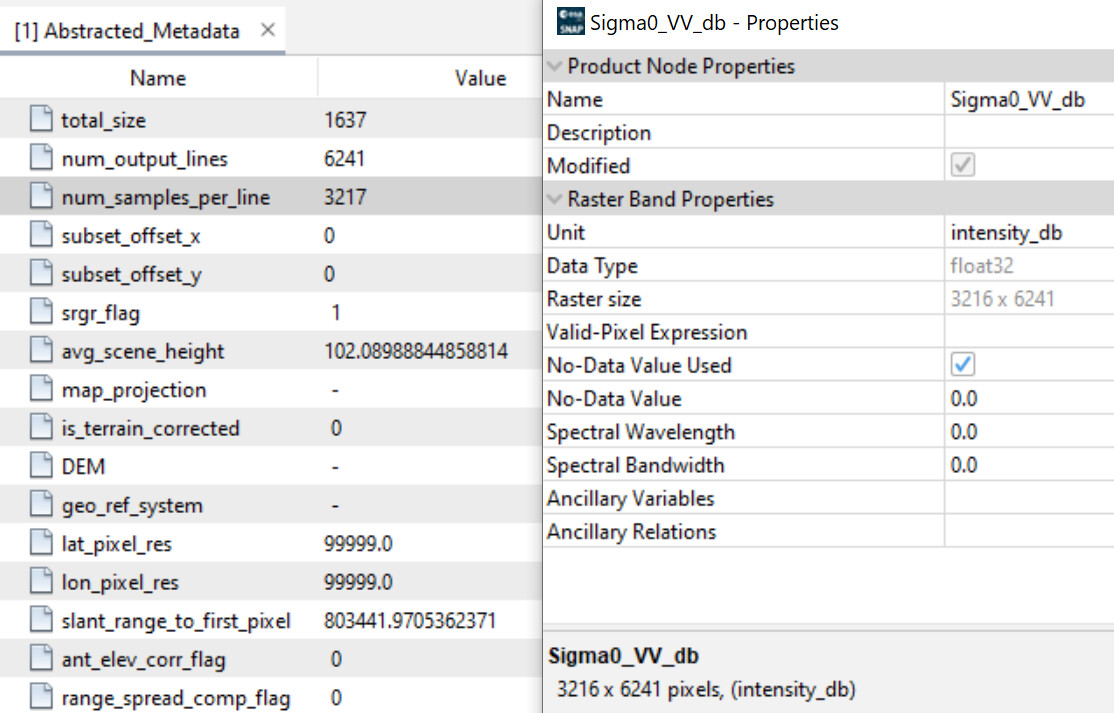Select the num_samples_per_line row label

tap(166, 197)
